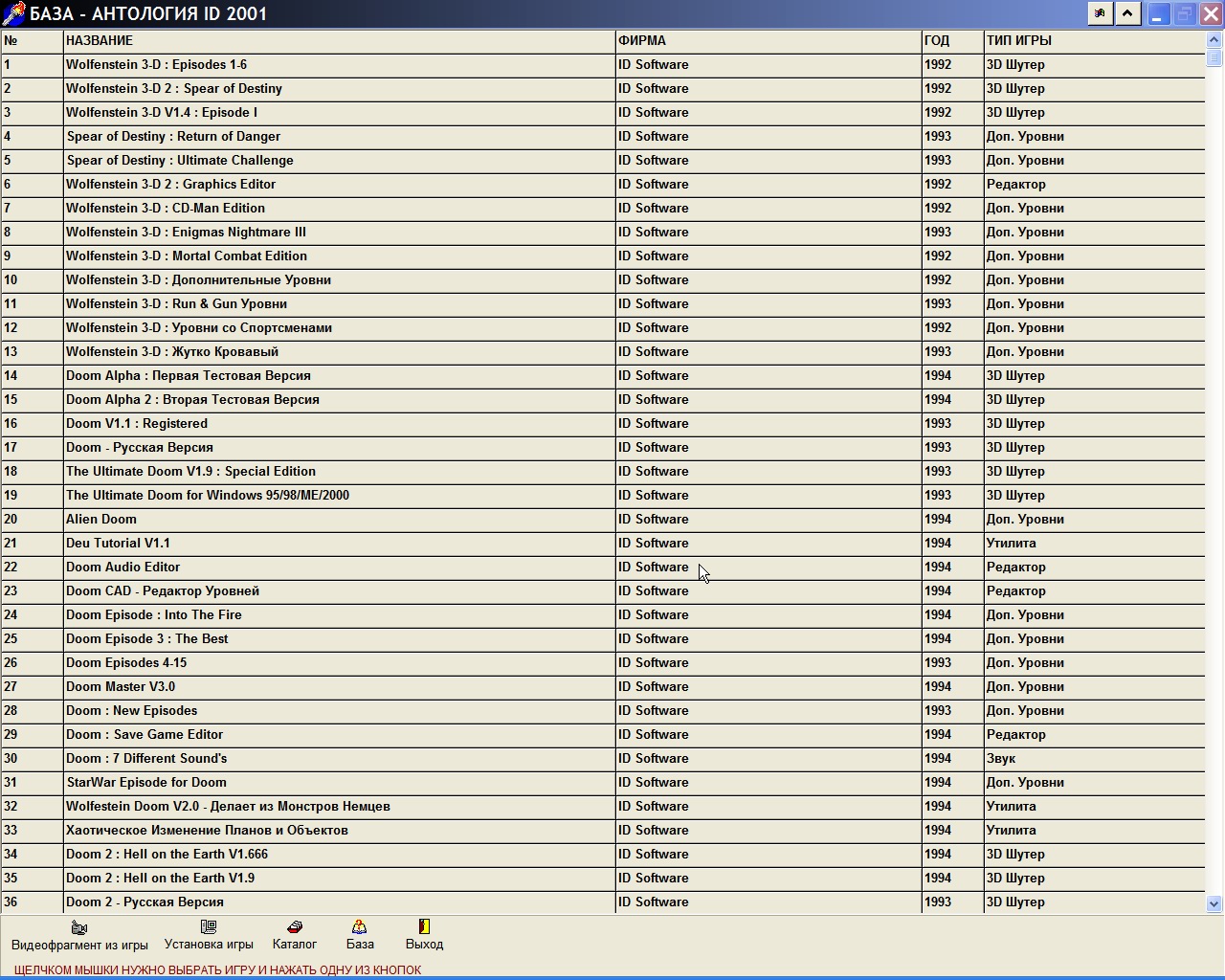This screenshot has height=980, width=1225.
Task: Click ID Software cell in the Alien Doom row
Action: coord(768,519)
